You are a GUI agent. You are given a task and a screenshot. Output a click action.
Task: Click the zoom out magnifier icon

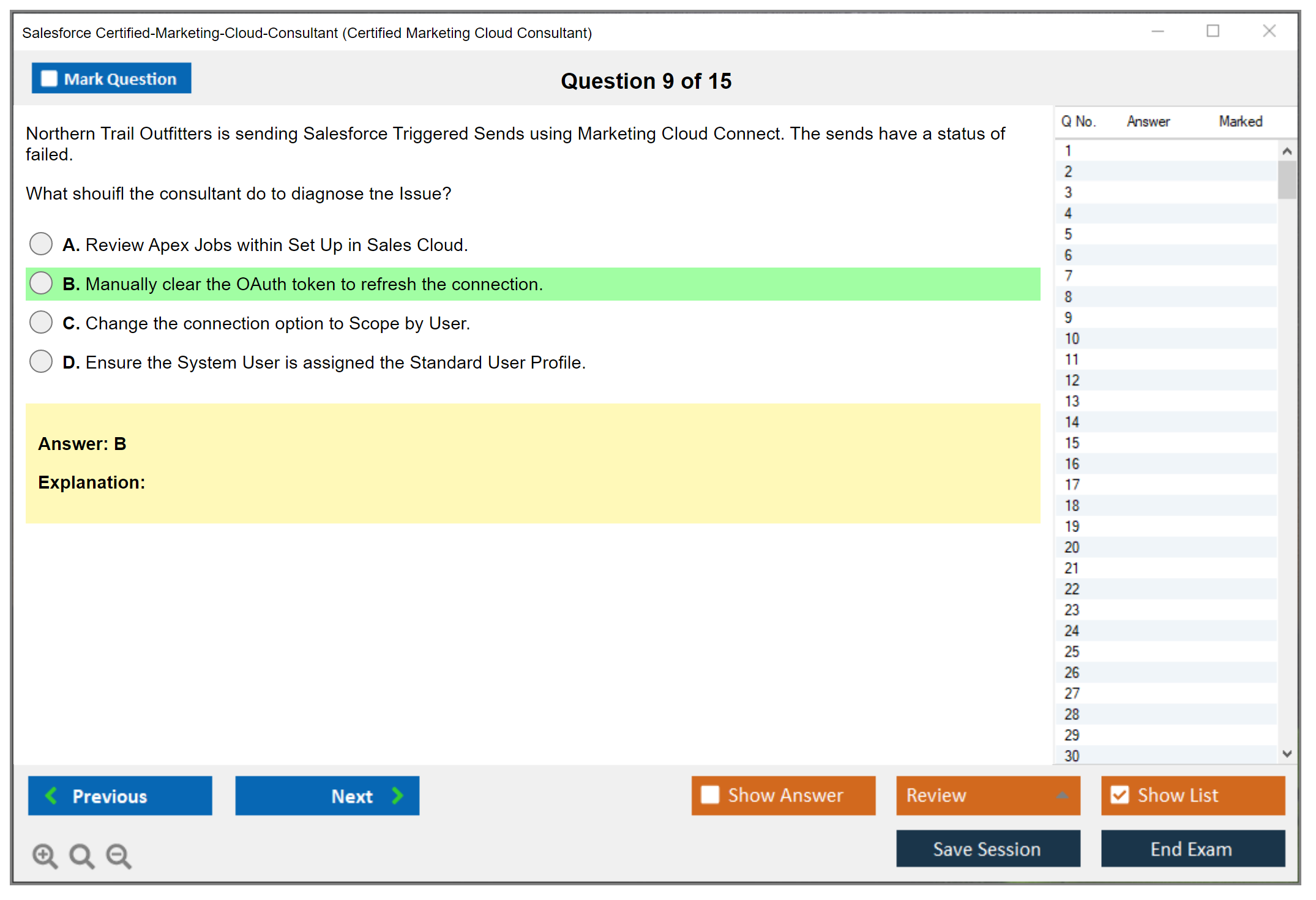click(118, 855)
